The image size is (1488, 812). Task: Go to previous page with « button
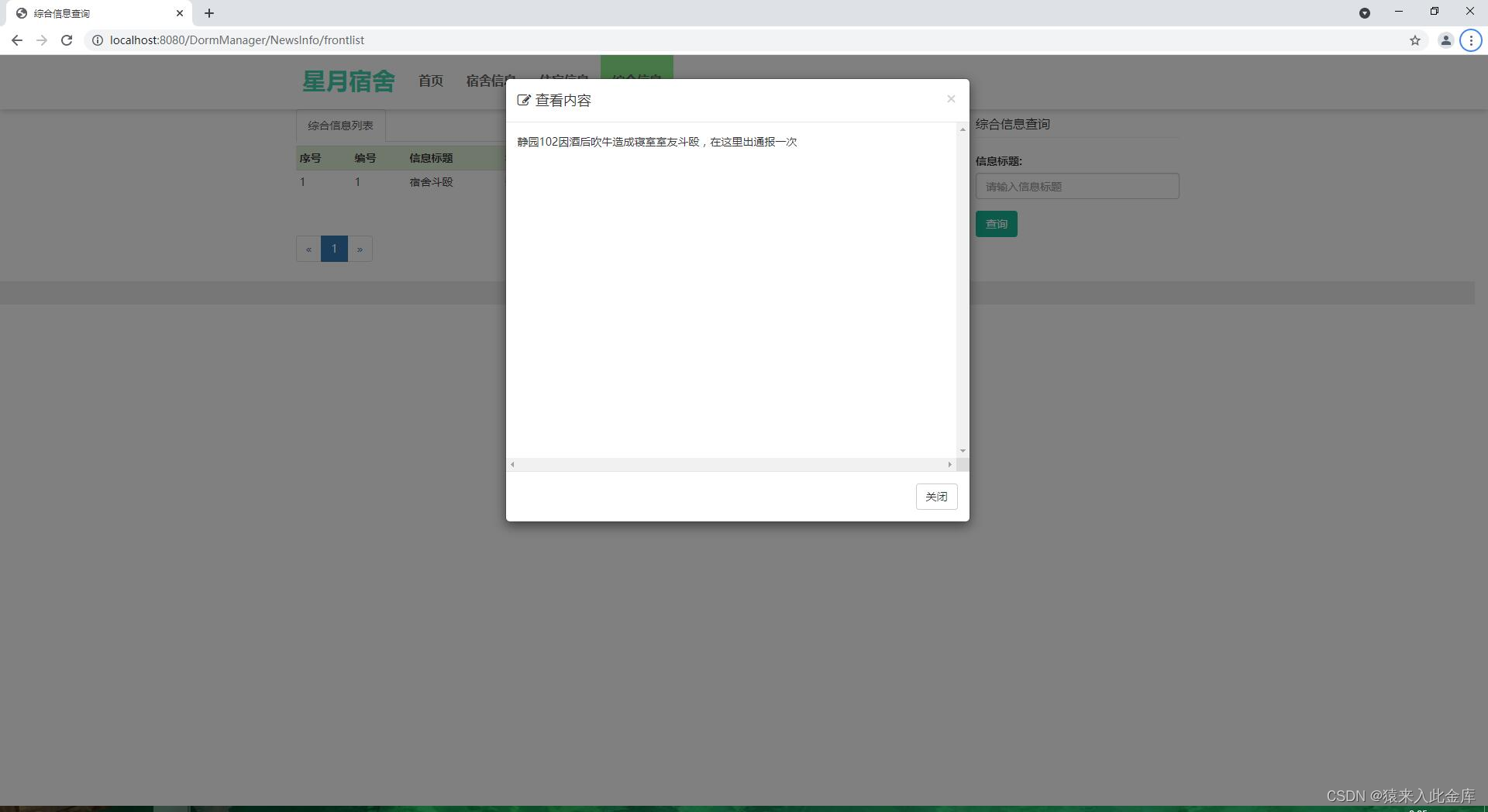(308, 249)
